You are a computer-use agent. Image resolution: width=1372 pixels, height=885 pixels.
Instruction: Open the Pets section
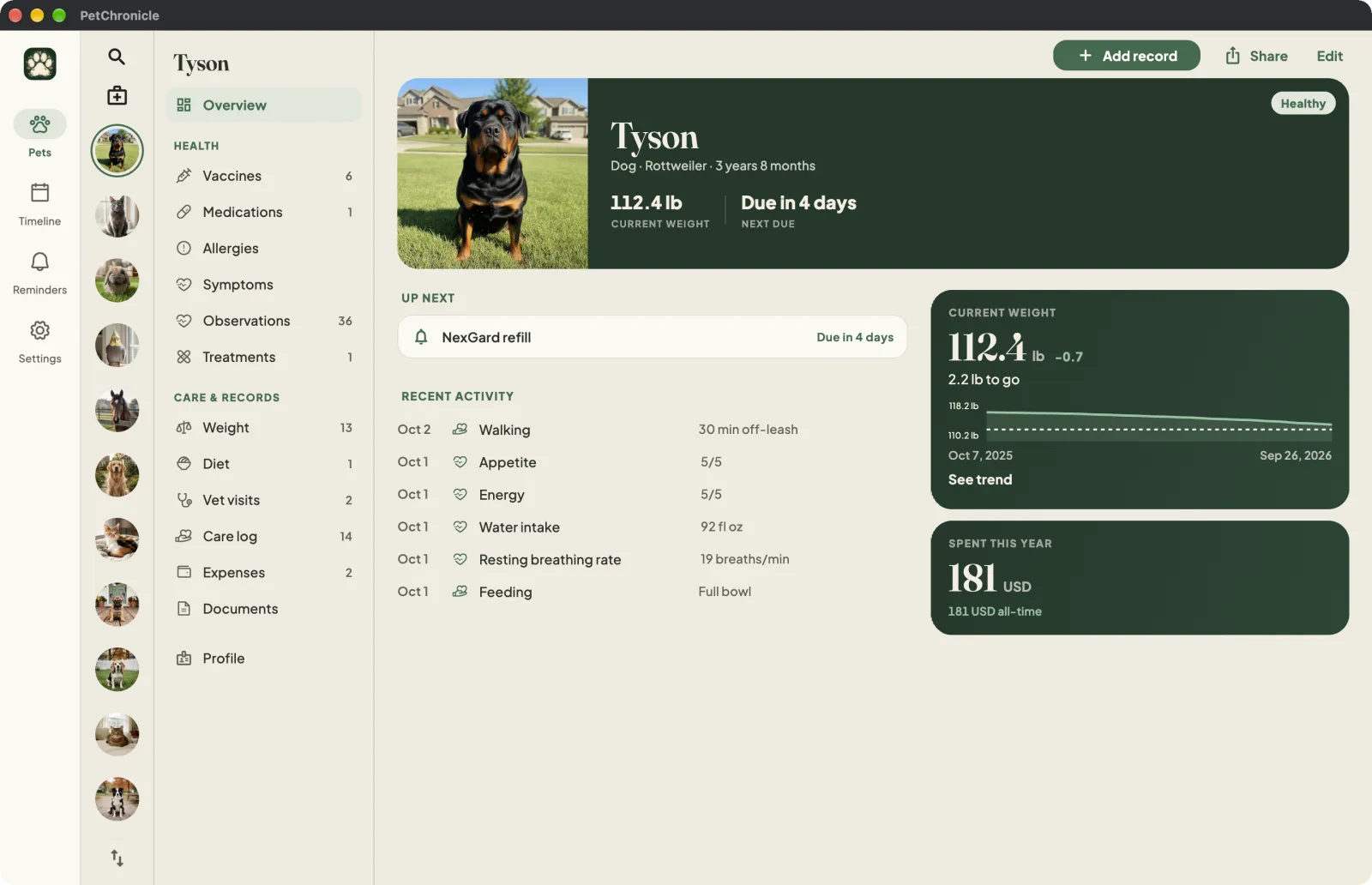coord(39,134)
